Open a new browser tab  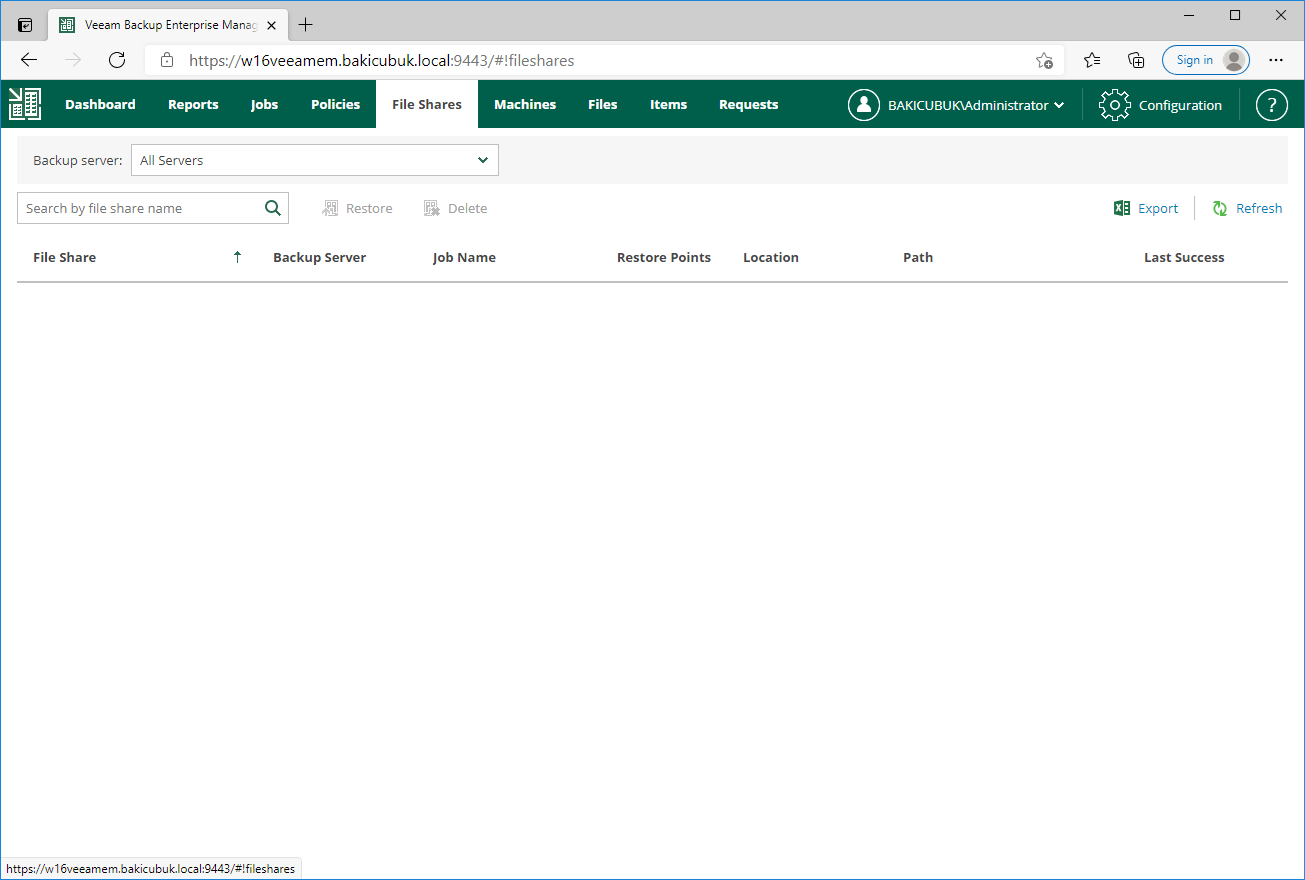[x=305, y=25]
